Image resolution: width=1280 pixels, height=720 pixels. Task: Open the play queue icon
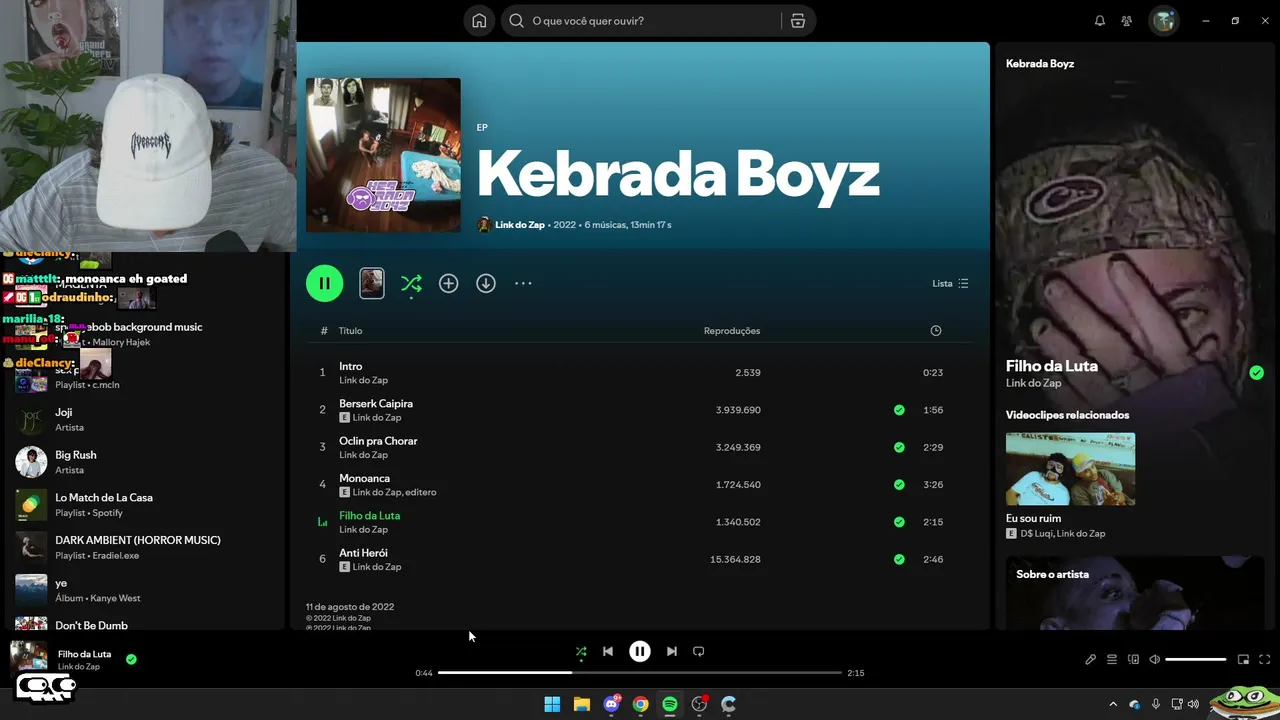click(1112, 660)
